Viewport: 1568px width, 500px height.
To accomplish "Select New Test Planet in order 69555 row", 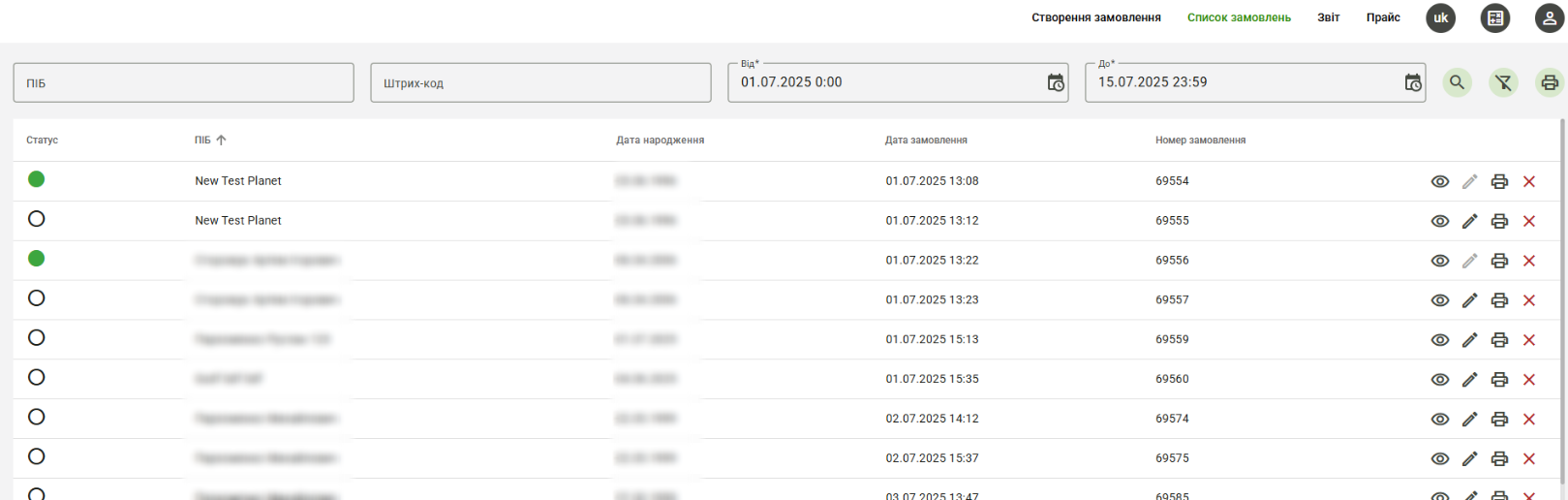I will point(238,221).
